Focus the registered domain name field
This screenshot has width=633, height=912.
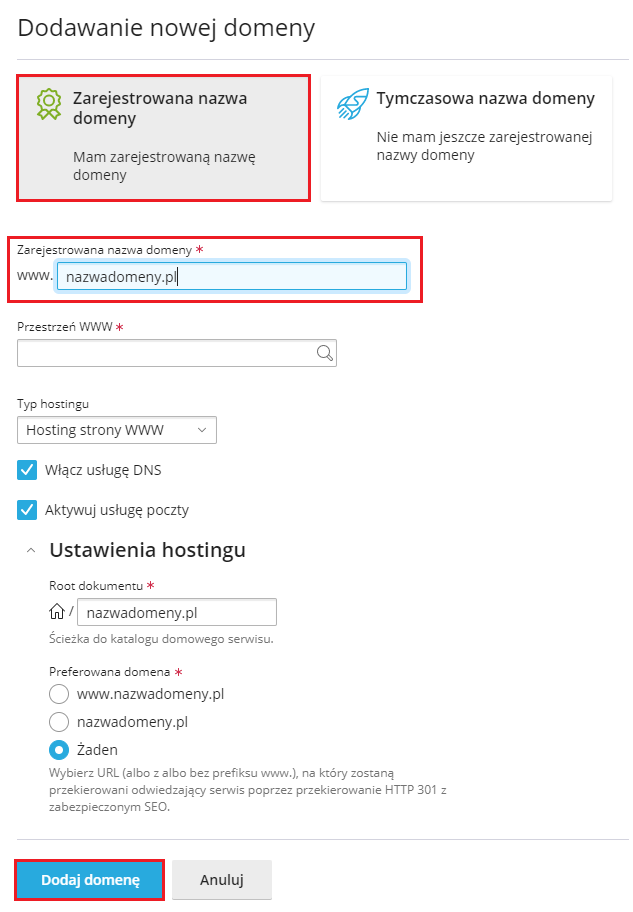pyautogui.click(x=232, y=276)
